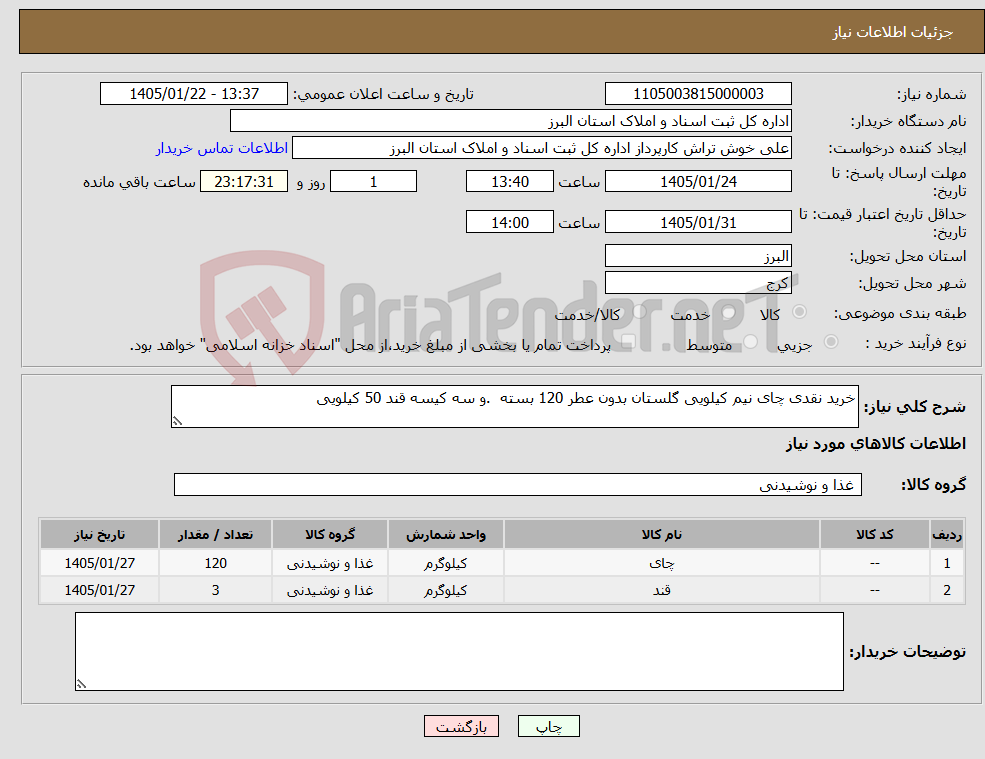This screenshot has height=759, width=985.
Task: Click the تاریخ نیاز column header
Action: coord(99,535)
